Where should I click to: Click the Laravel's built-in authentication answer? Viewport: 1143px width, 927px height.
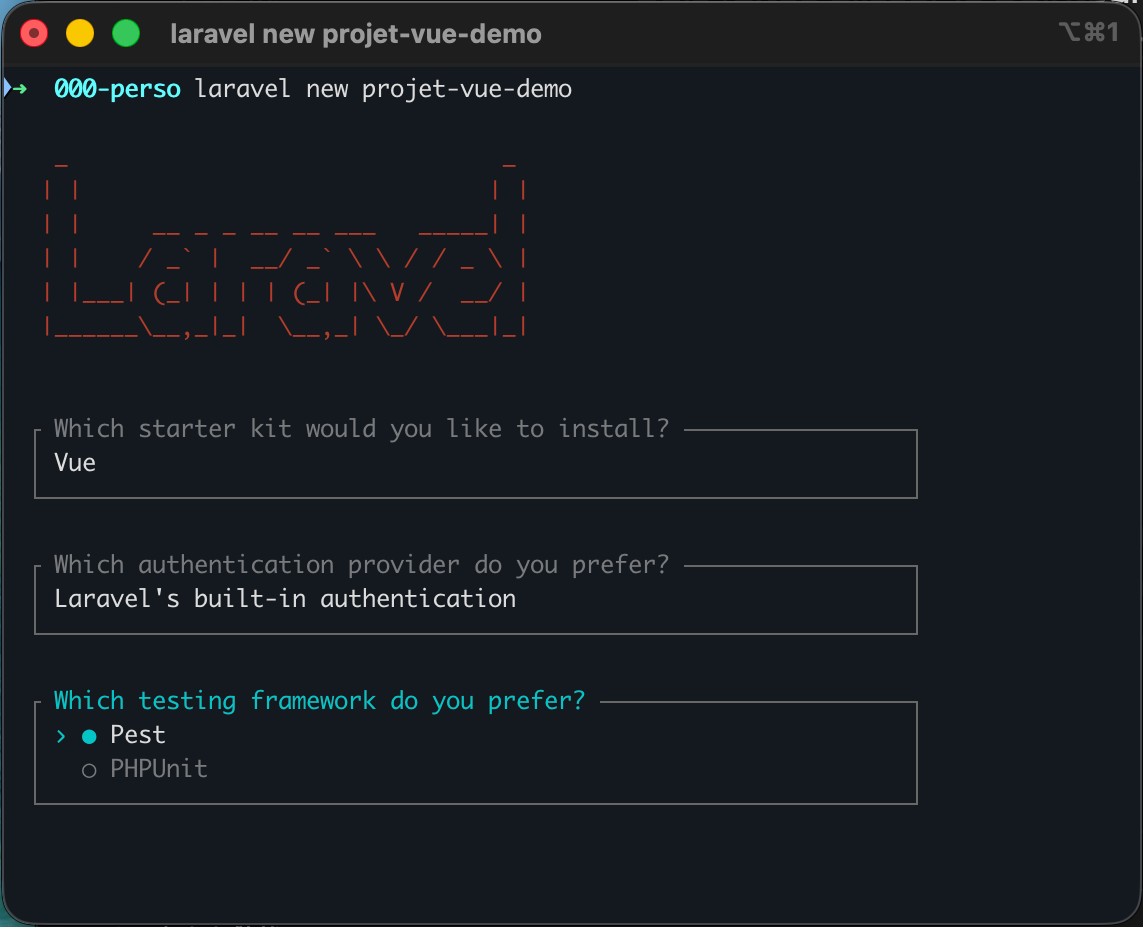coord(285,599)
